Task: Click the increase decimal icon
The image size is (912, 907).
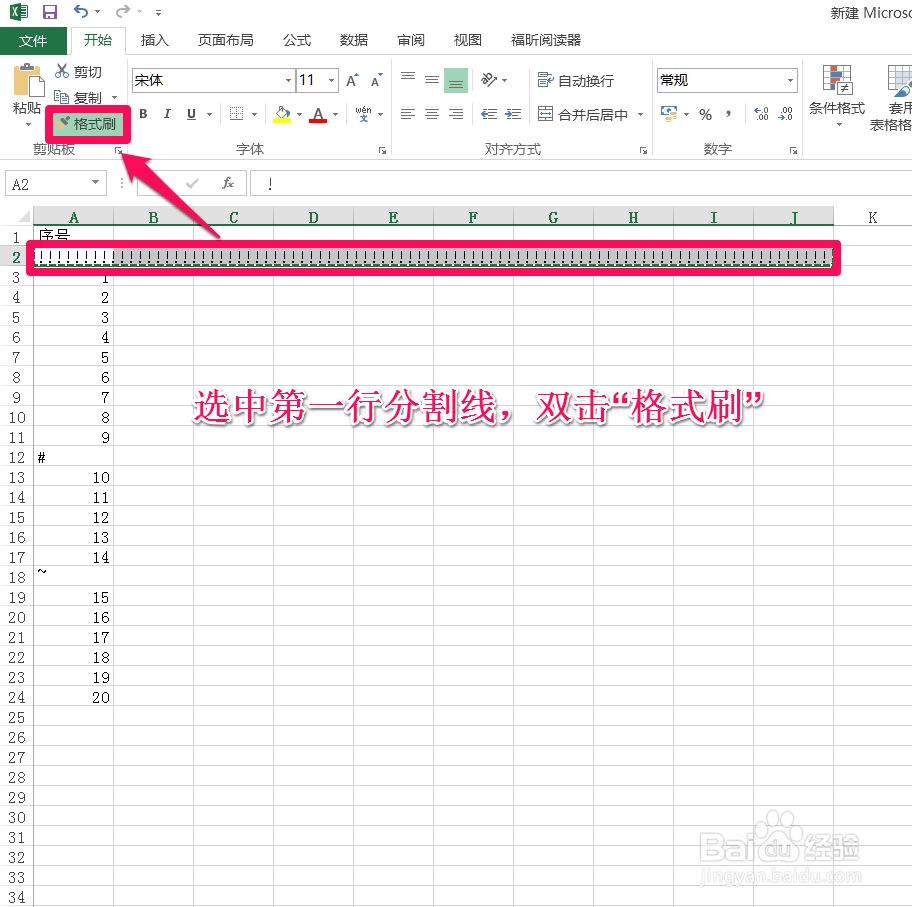Action: click(x=762, y=114)
